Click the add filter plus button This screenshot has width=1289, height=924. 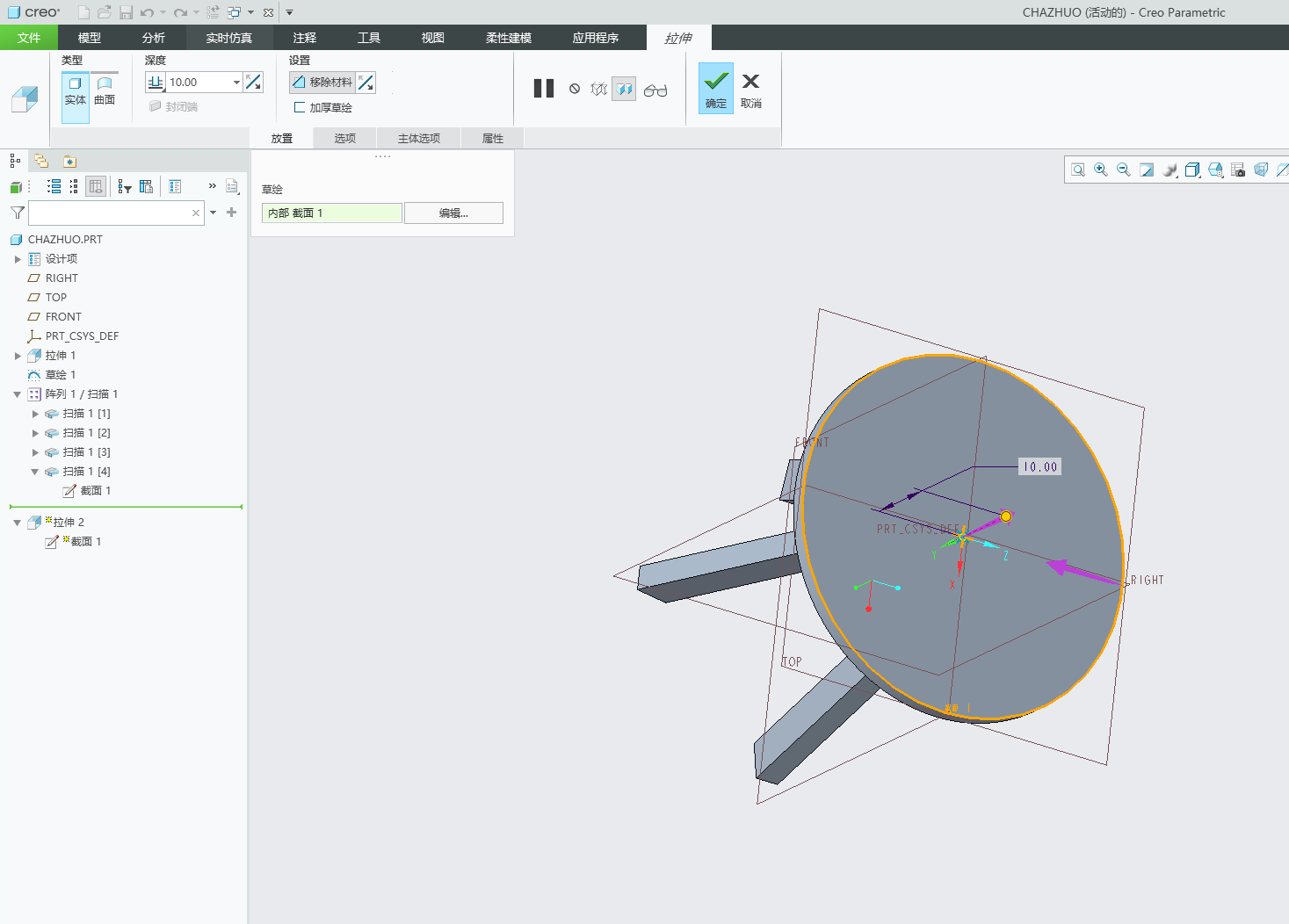click(232, 213)
